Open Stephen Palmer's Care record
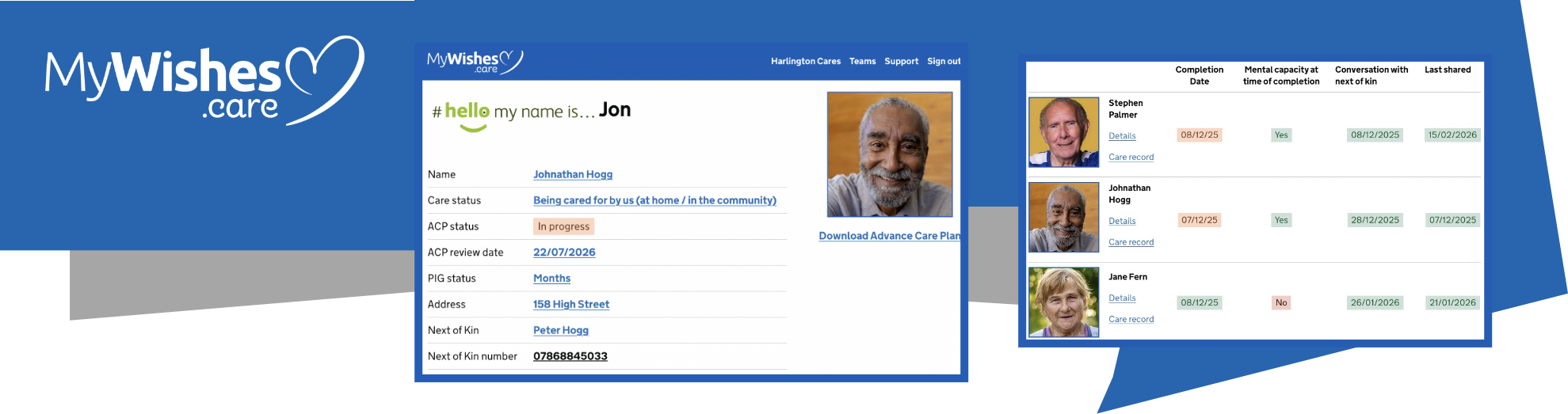This screenshot has width=1568, height=414. [x=1131, y=158]
